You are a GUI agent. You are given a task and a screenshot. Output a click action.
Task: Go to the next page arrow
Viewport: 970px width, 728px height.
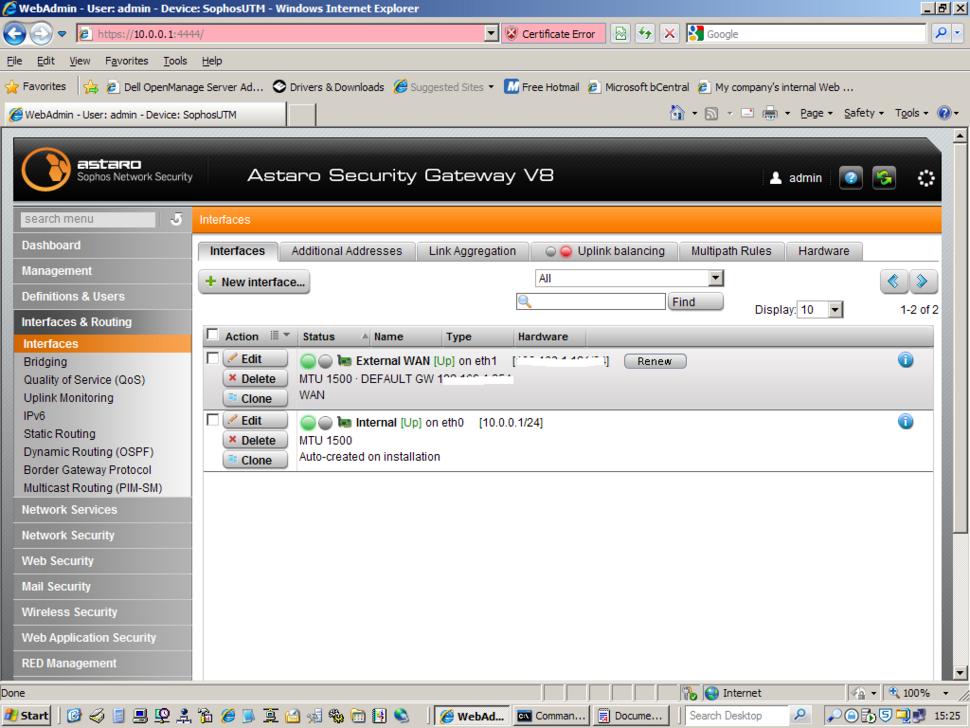924,282
